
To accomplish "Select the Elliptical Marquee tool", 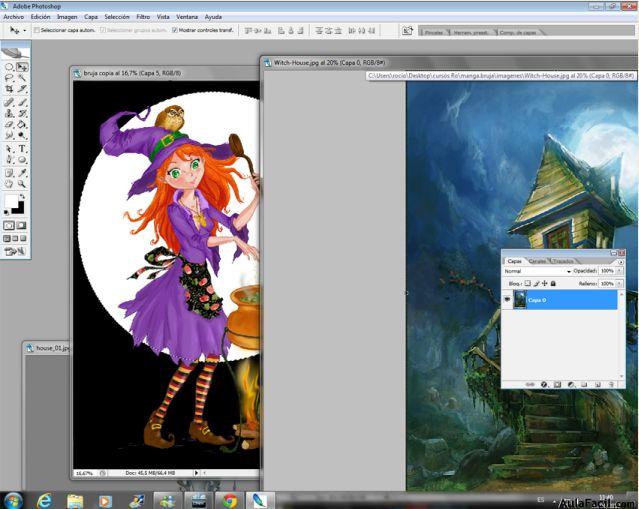I will click(9, 66).
